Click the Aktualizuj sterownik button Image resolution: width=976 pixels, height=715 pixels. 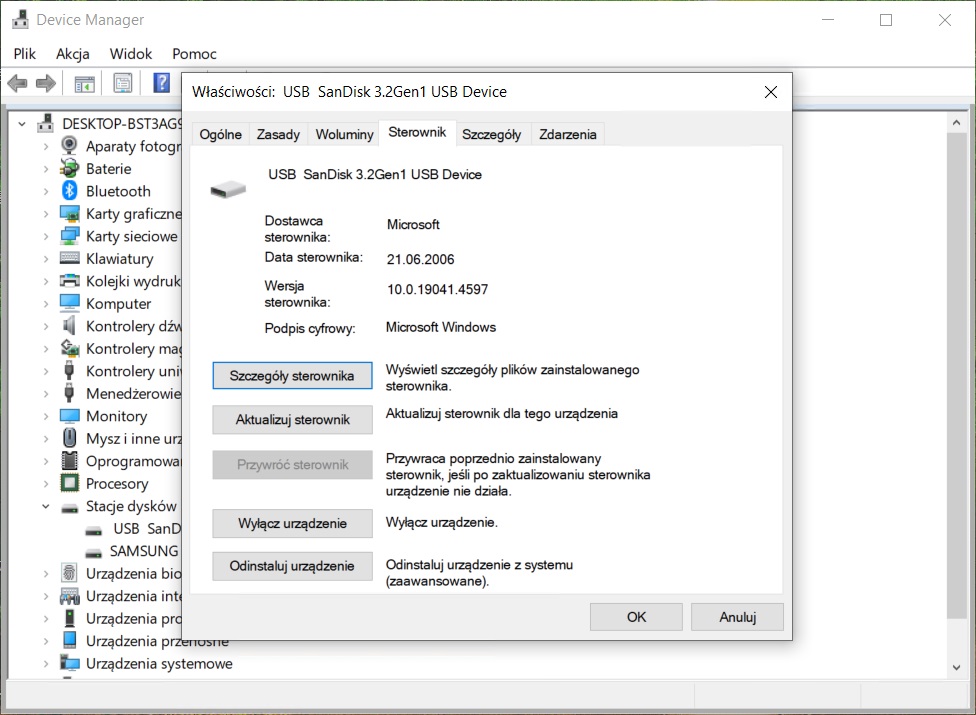292,420
